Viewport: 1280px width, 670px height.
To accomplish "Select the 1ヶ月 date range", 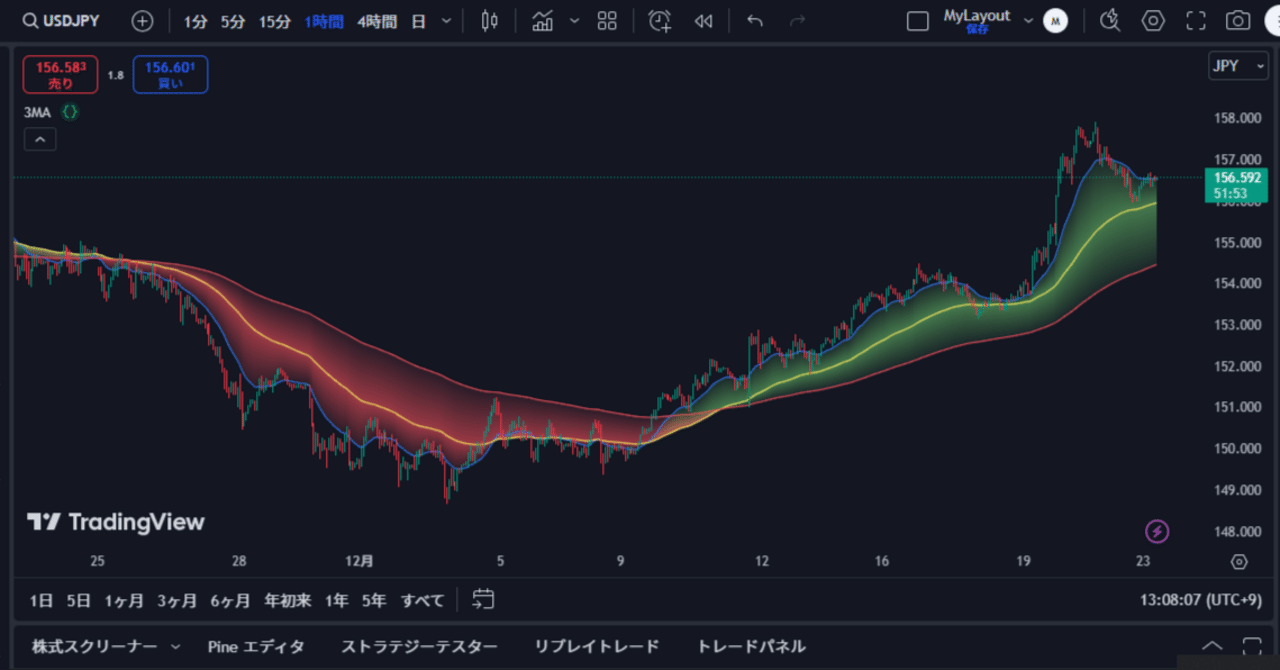I will pos(124,600).
